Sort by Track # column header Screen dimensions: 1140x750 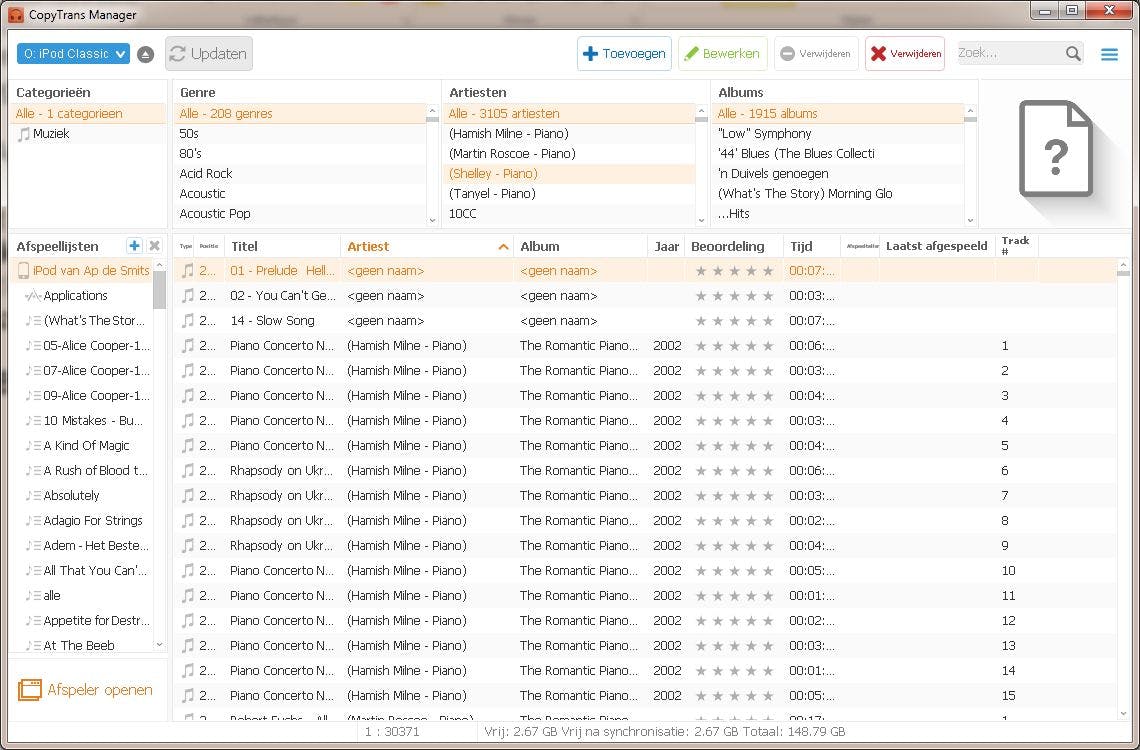tap(1016, 246)
